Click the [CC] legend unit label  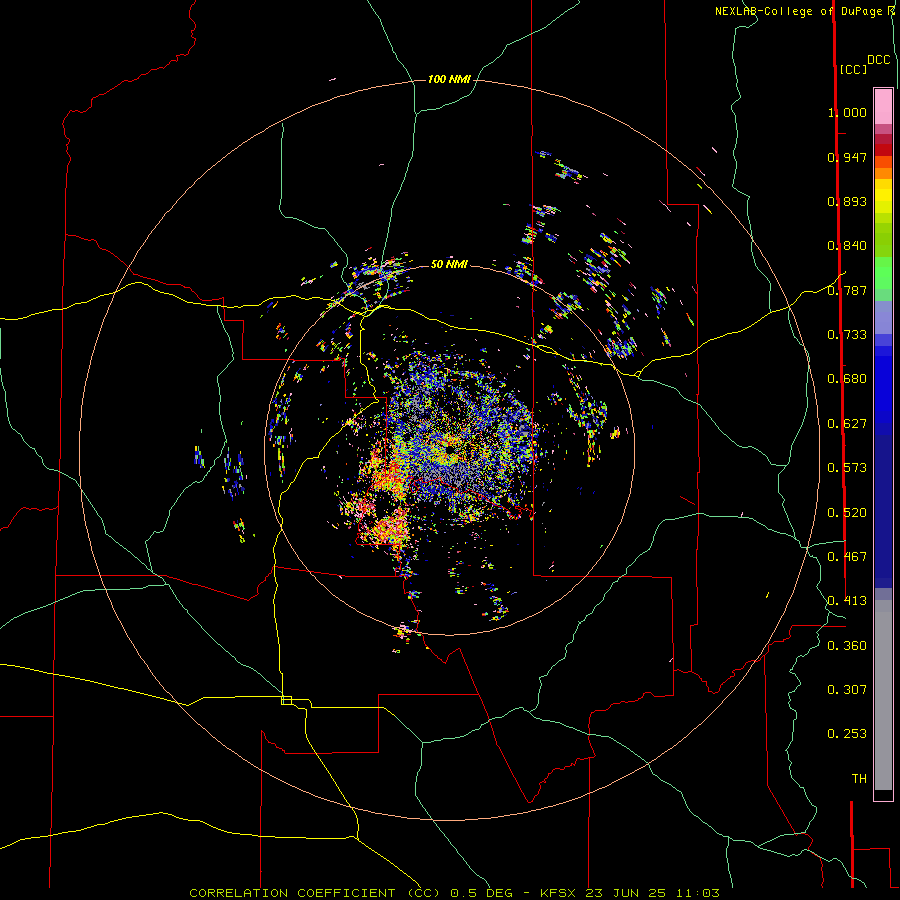pos(853,69)
